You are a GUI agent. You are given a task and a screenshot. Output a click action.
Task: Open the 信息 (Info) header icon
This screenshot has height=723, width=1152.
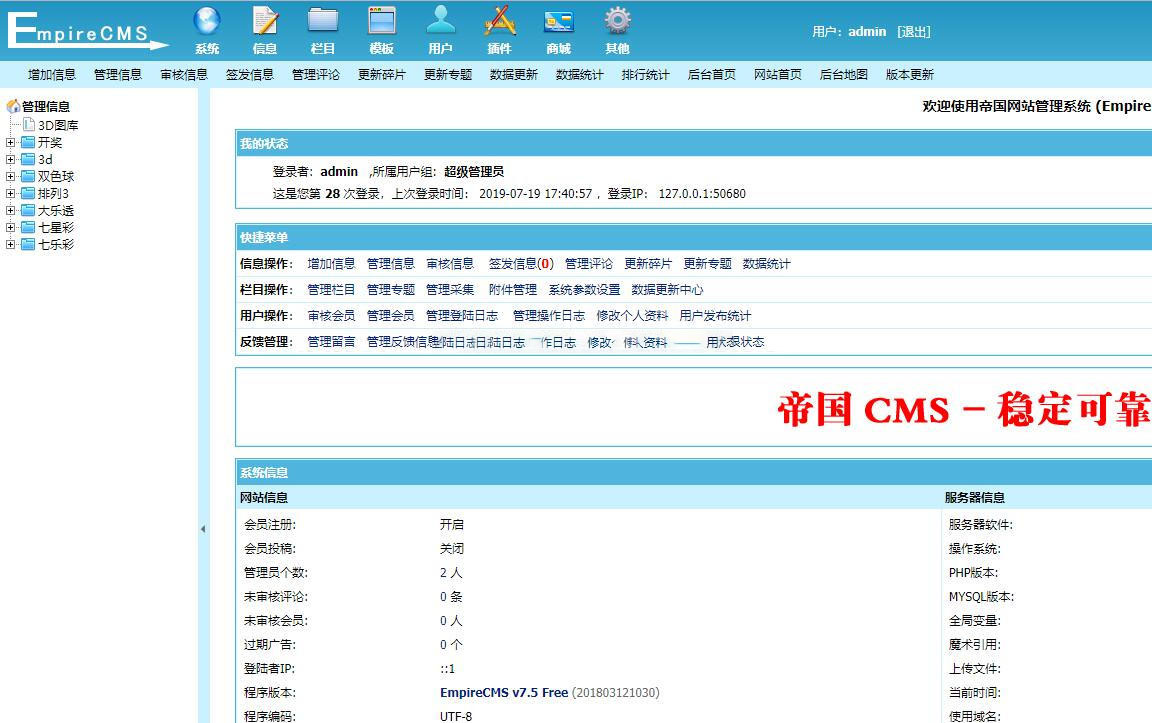(x=265, y=30)
